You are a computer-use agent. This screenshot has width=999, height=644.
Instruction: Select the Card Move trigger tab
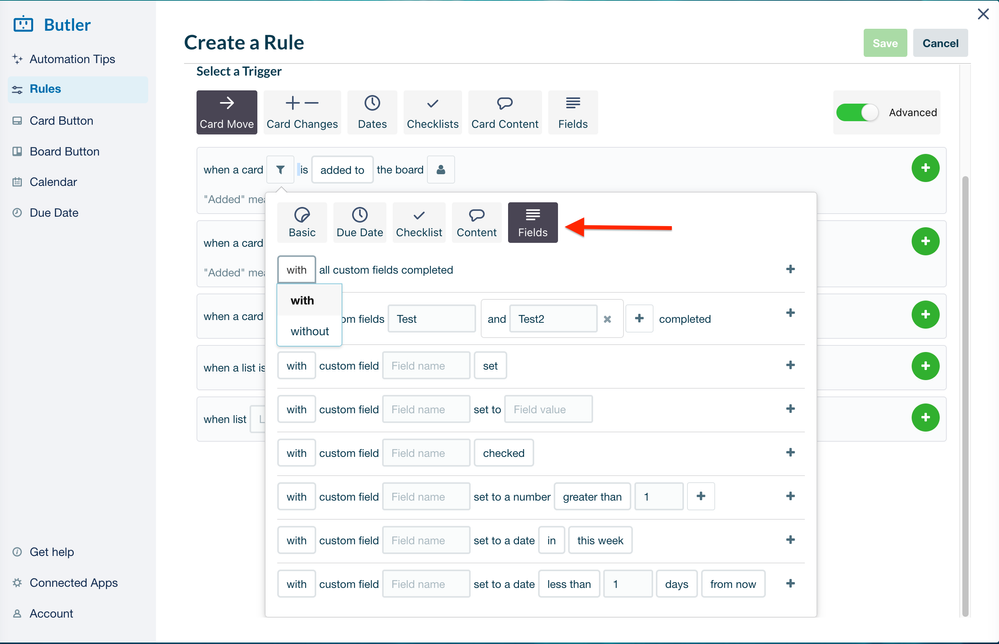coord(227,112)
